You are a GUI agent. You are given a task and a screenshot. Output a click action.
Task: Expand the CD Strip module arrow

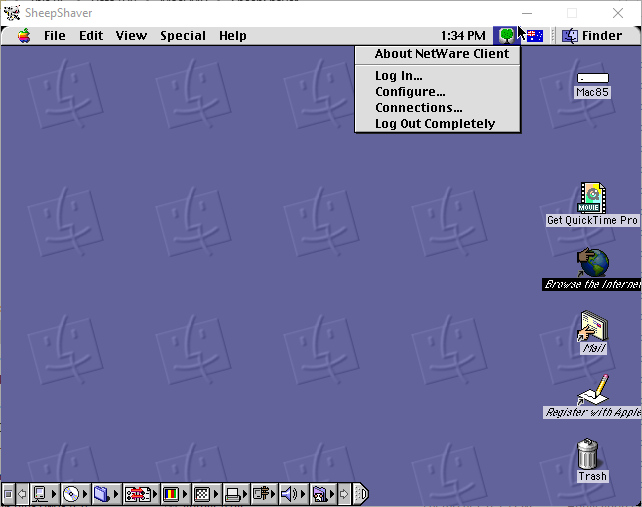coord(85,494)
